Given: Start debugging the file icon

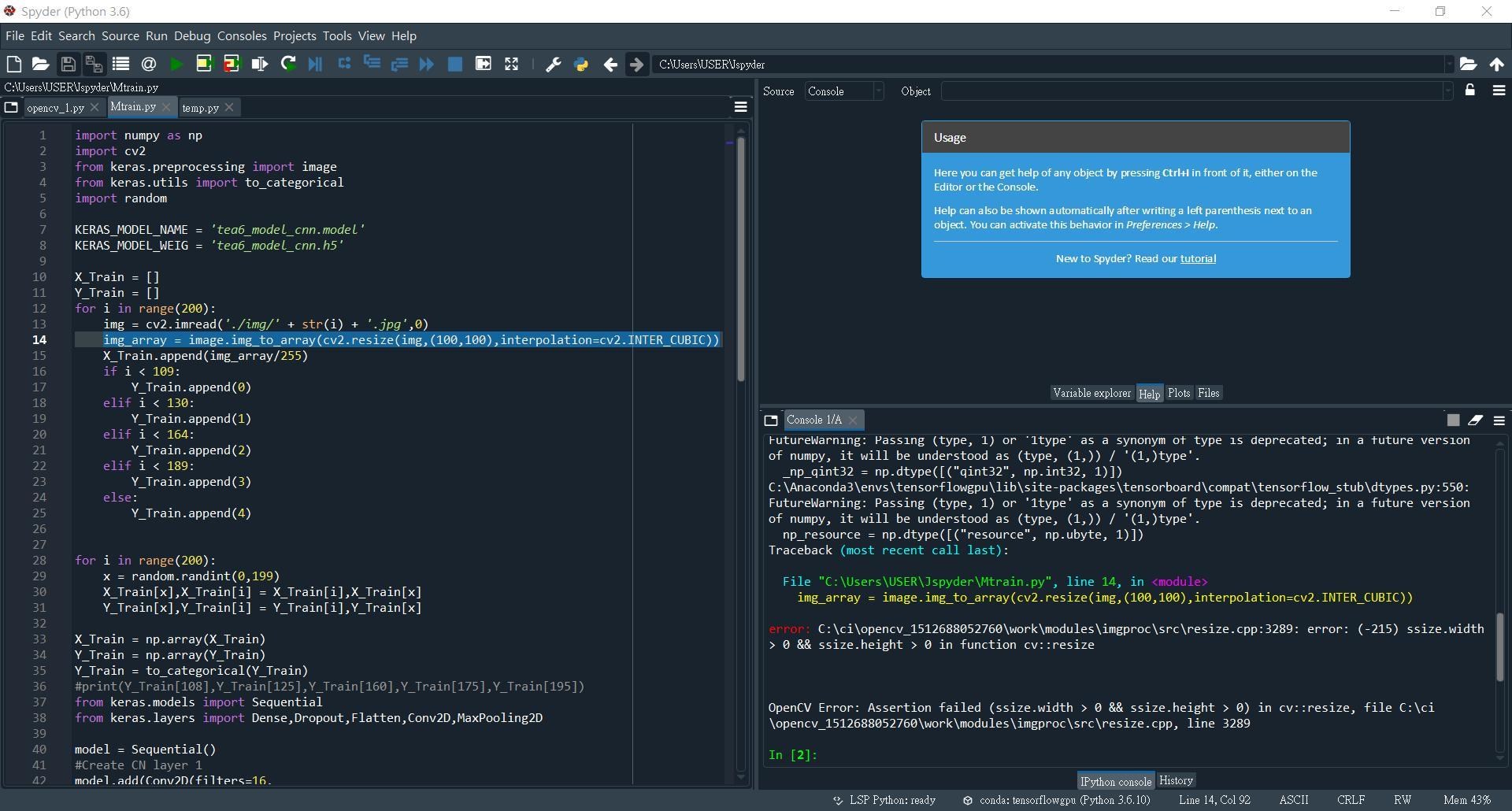Looking at the screenshot, I should pyautogui.click(x=315, y=65).
